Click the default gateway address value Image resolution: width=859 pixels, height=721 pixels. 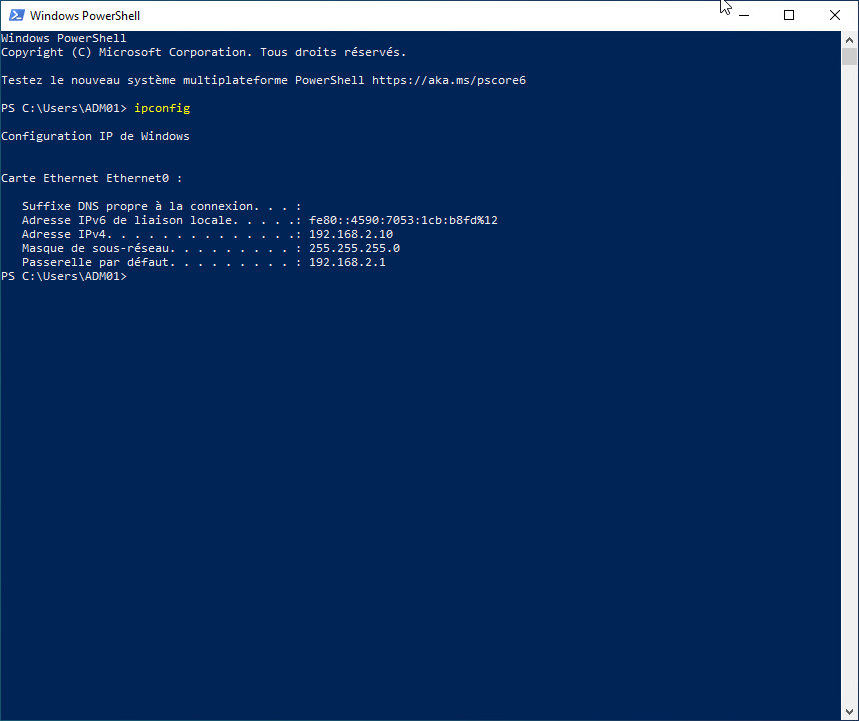[347, 262]
